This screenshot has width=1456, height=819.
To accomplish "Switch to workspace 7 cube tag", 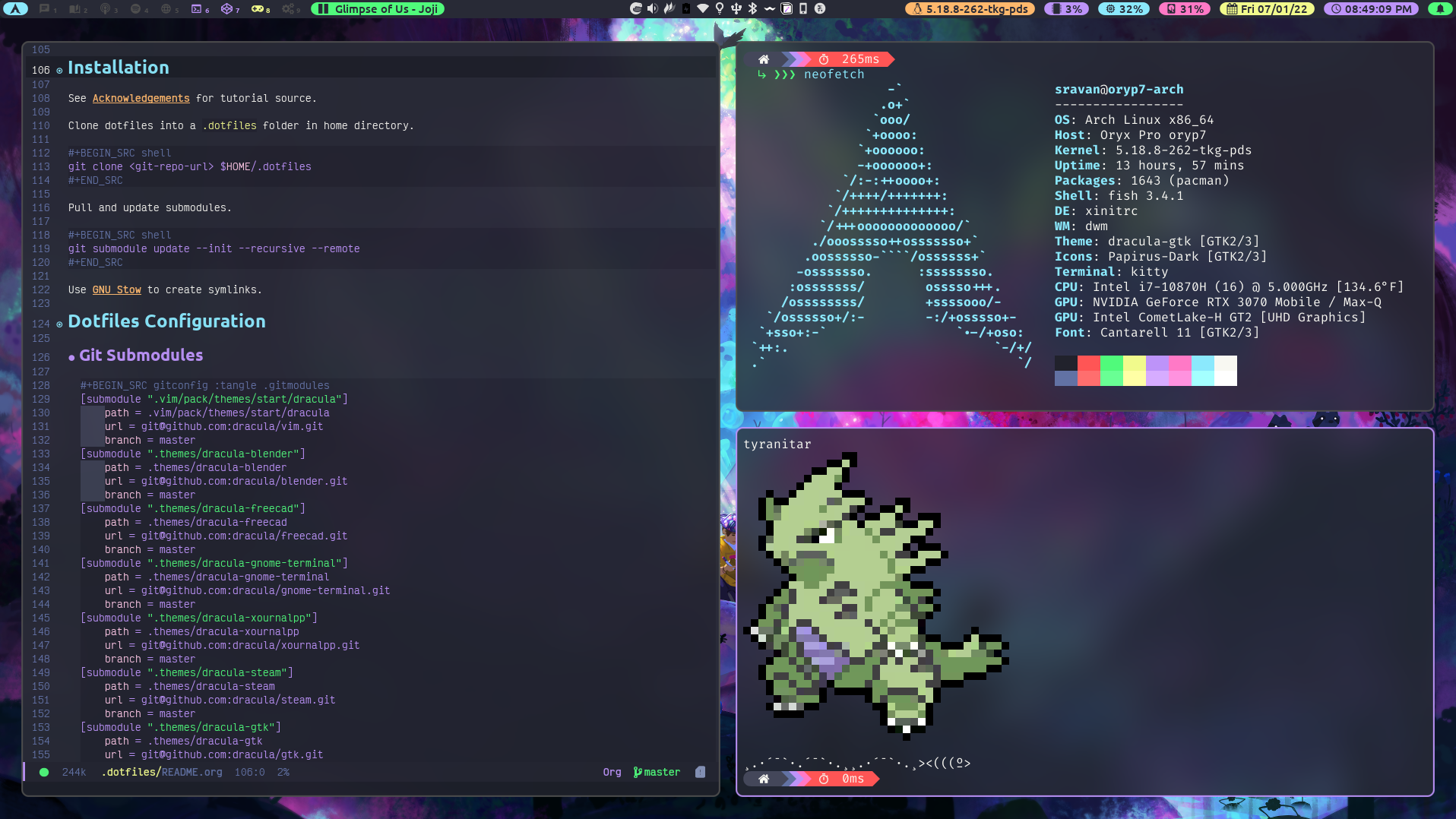I will tap(229, 9).
